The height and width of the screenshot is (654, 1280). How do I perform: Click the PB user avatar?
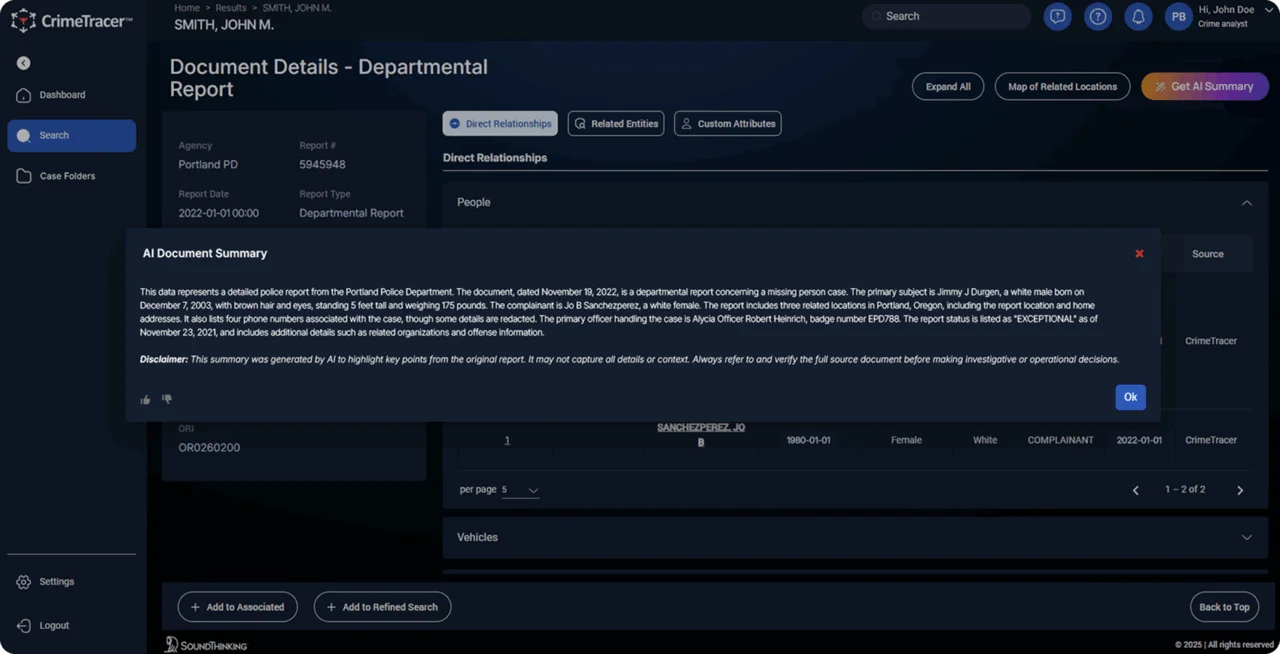pos(1178,17)
